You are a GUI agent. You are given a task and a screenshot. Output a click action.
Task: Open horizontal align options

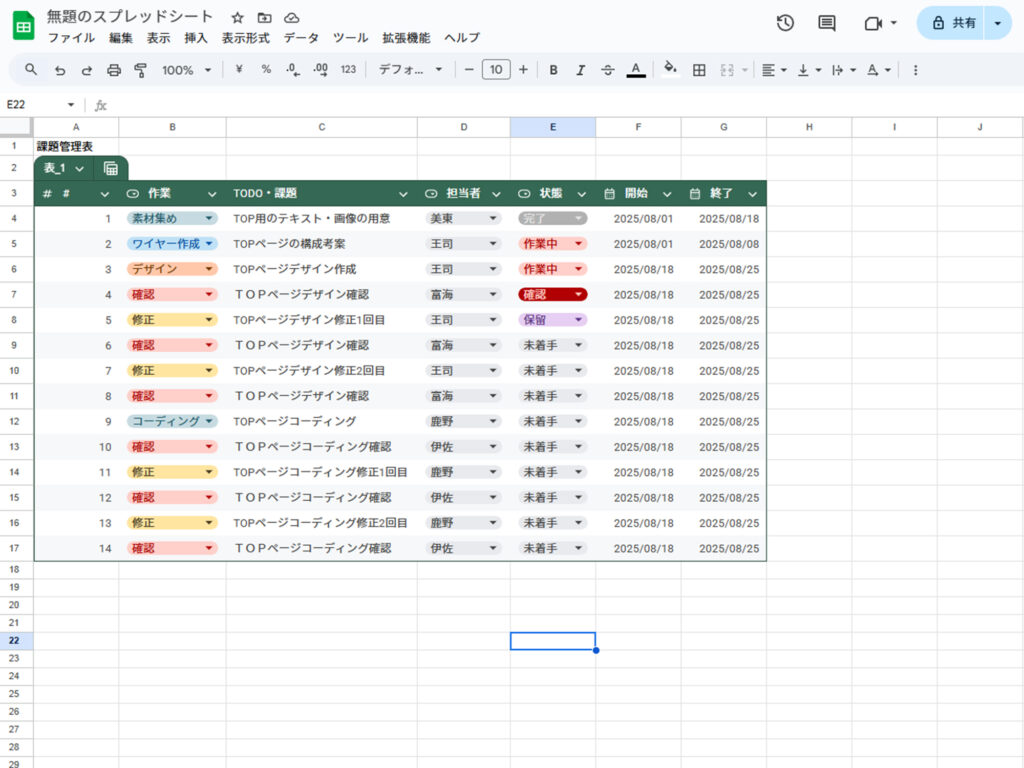[x=774, y=70]
